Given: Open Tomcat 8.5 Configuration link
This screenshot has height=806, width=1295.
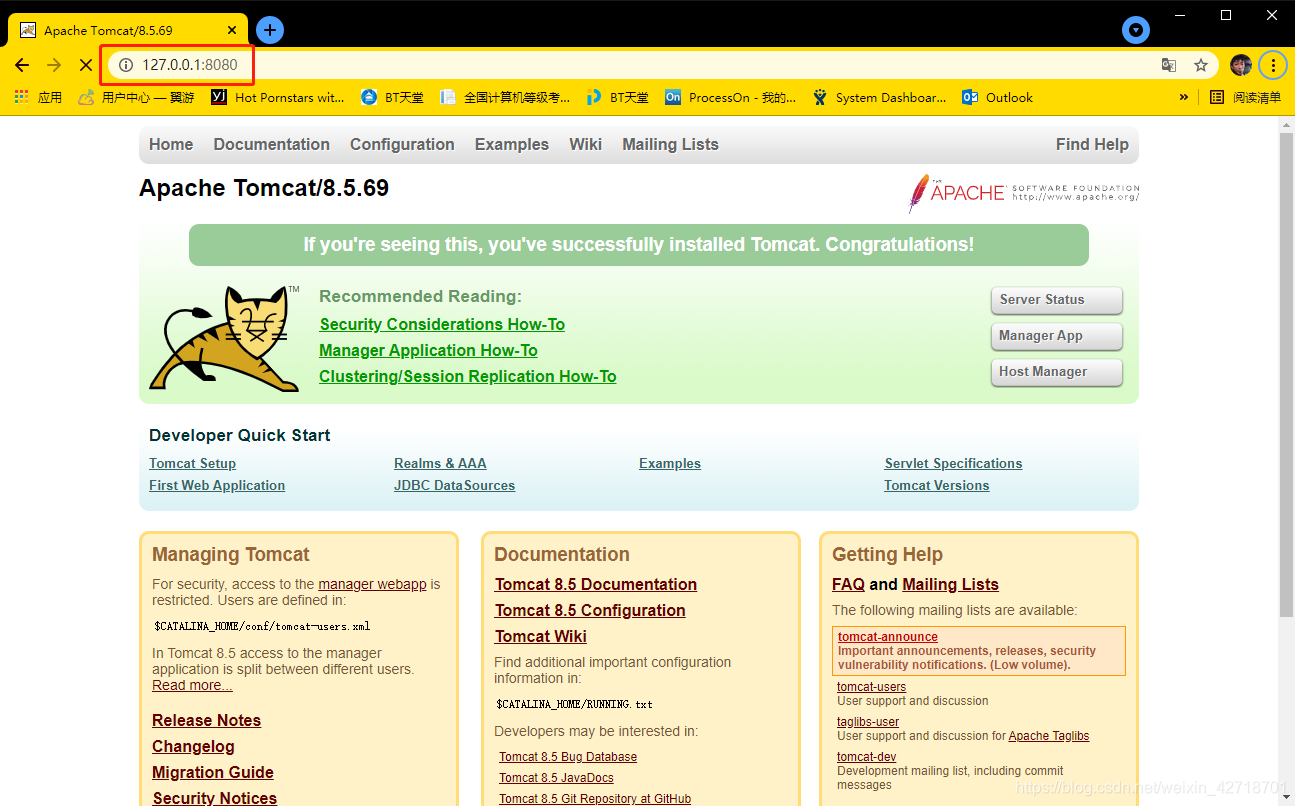Looking at the screenshot, I should [590, 610].
